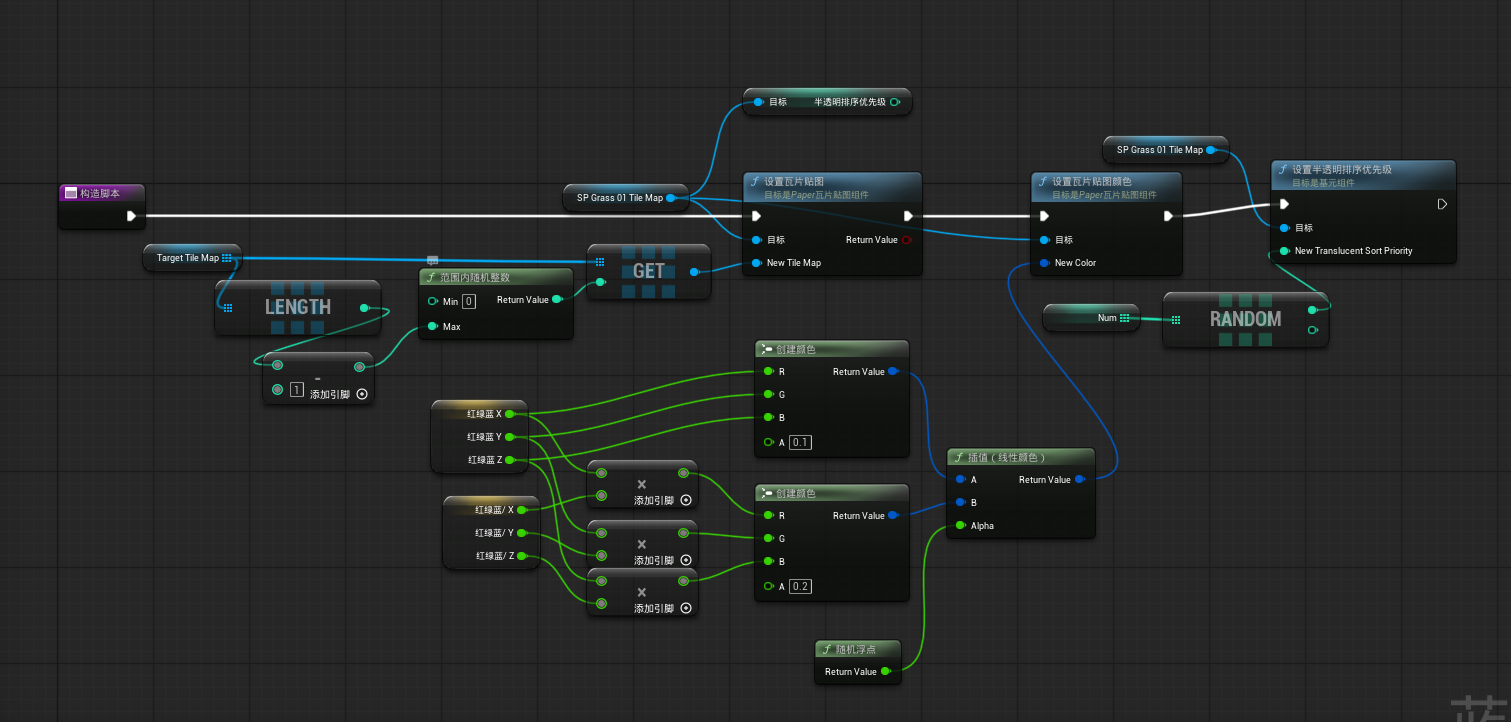Click Return Value pin of 插值(线性颜色)
Image resolution: width=1511 pixels, height=722 pixels.
[1079, 480]
